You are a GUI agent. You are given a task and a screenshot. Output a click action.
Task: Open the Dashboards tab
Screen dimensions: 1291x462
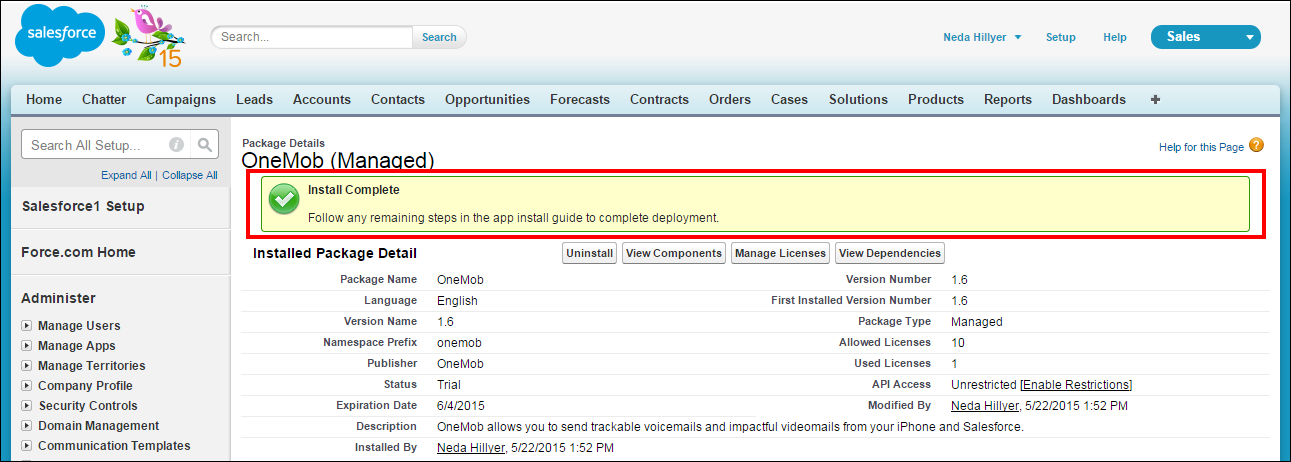(x=1089, y=99)
